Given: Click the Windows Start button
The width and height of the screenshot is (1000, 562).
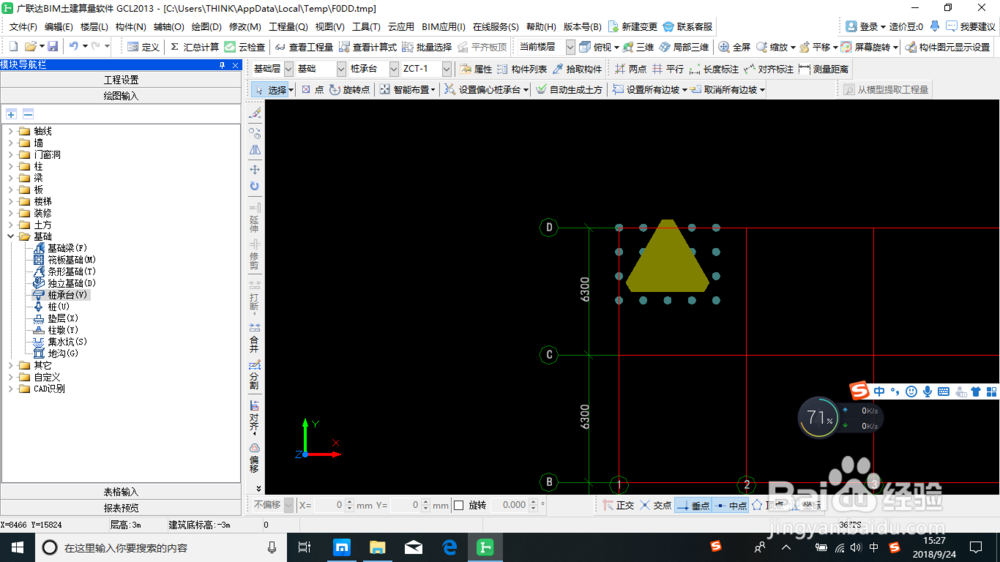Looking at the screenshot, I should coord(17,547).
